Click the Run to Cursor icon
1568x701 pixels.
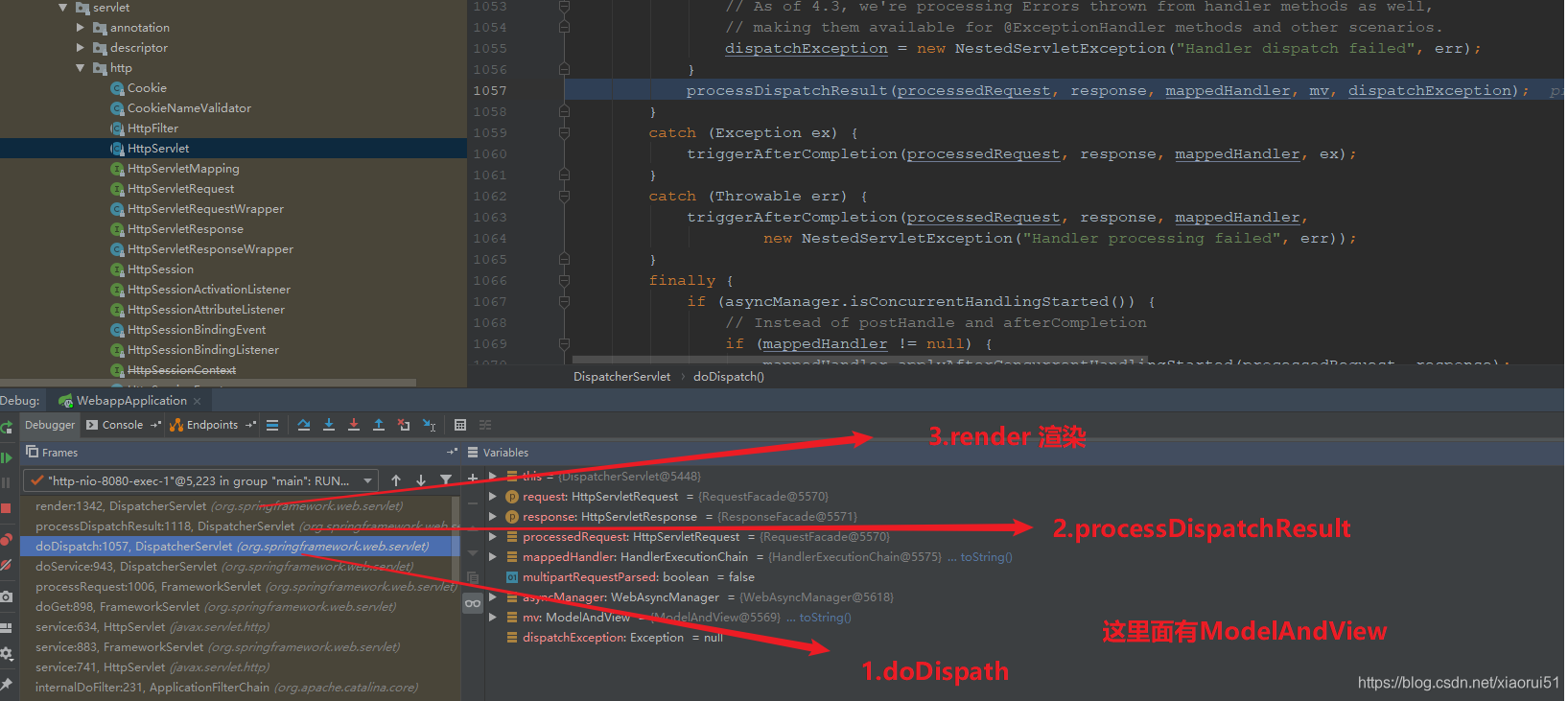tap(430, 425)
